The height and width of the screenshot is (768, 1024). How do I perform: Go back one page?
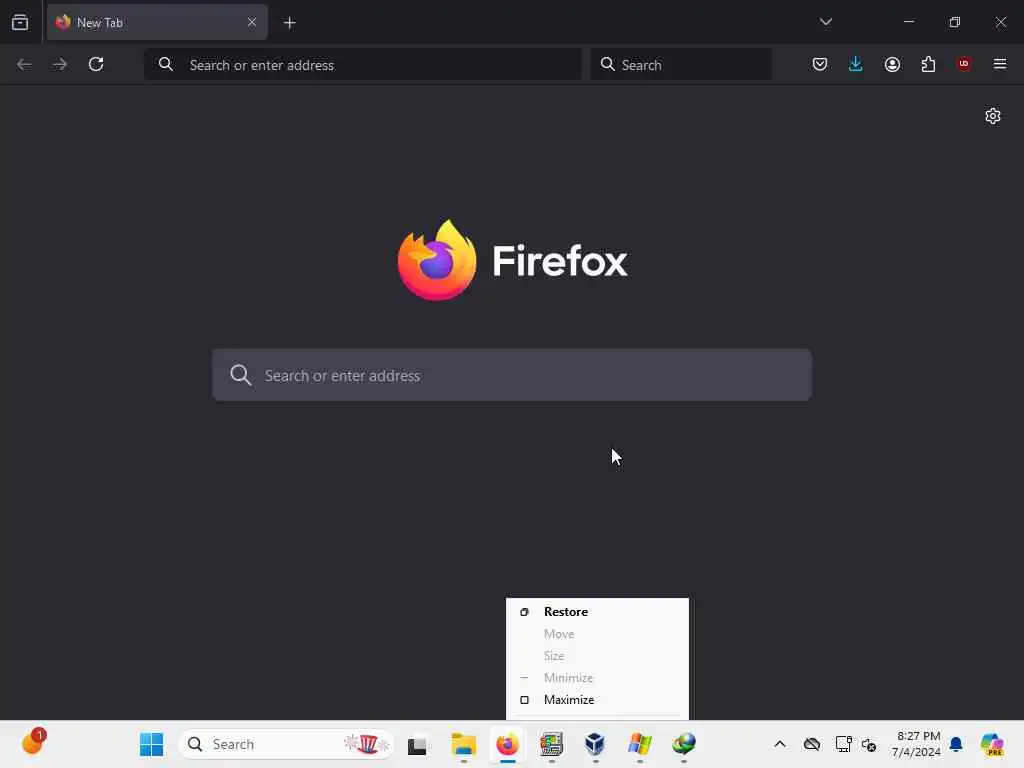(24, 64)
